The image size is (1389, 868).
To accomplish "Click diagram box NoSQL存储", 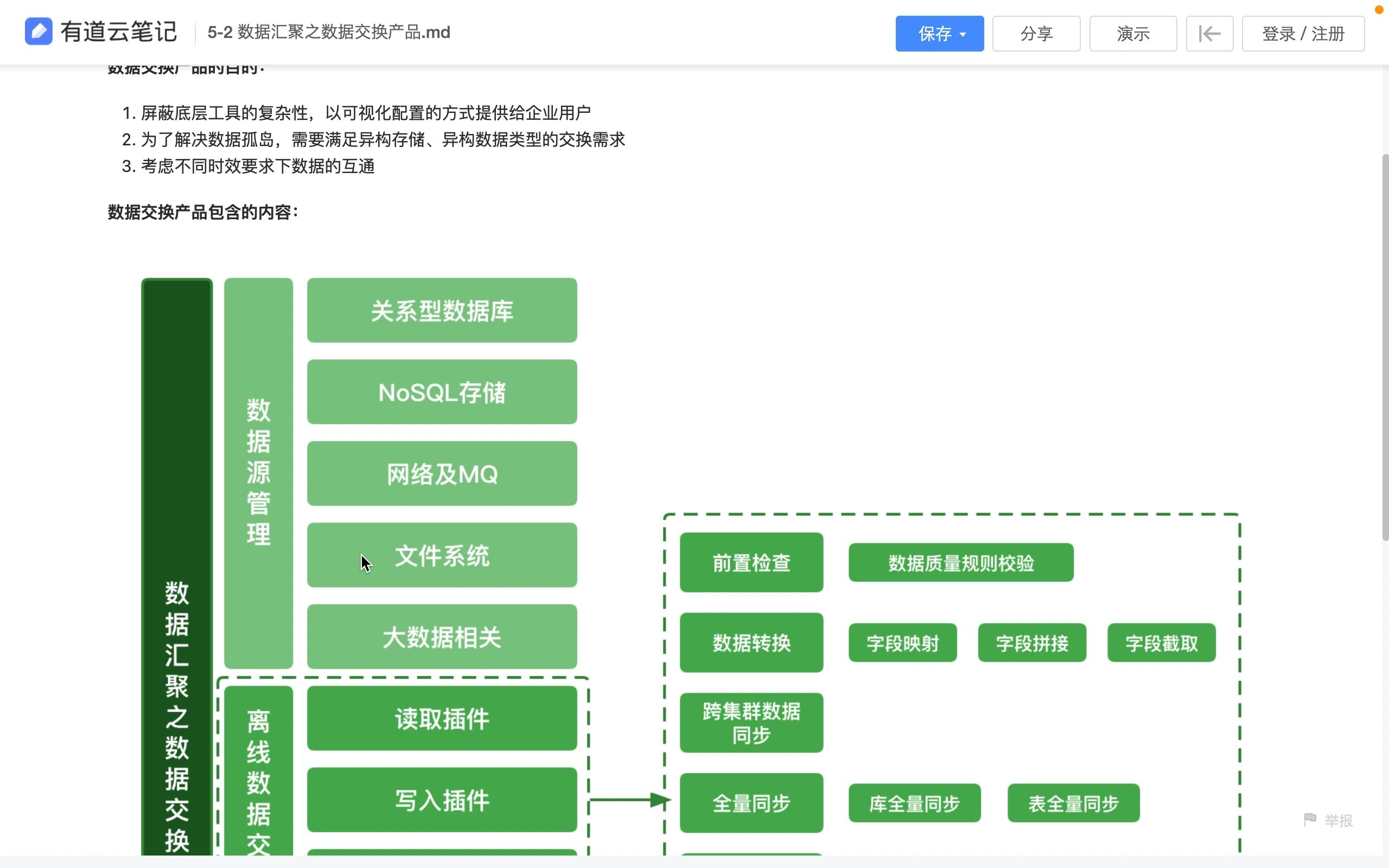I will tap(442, 392).
